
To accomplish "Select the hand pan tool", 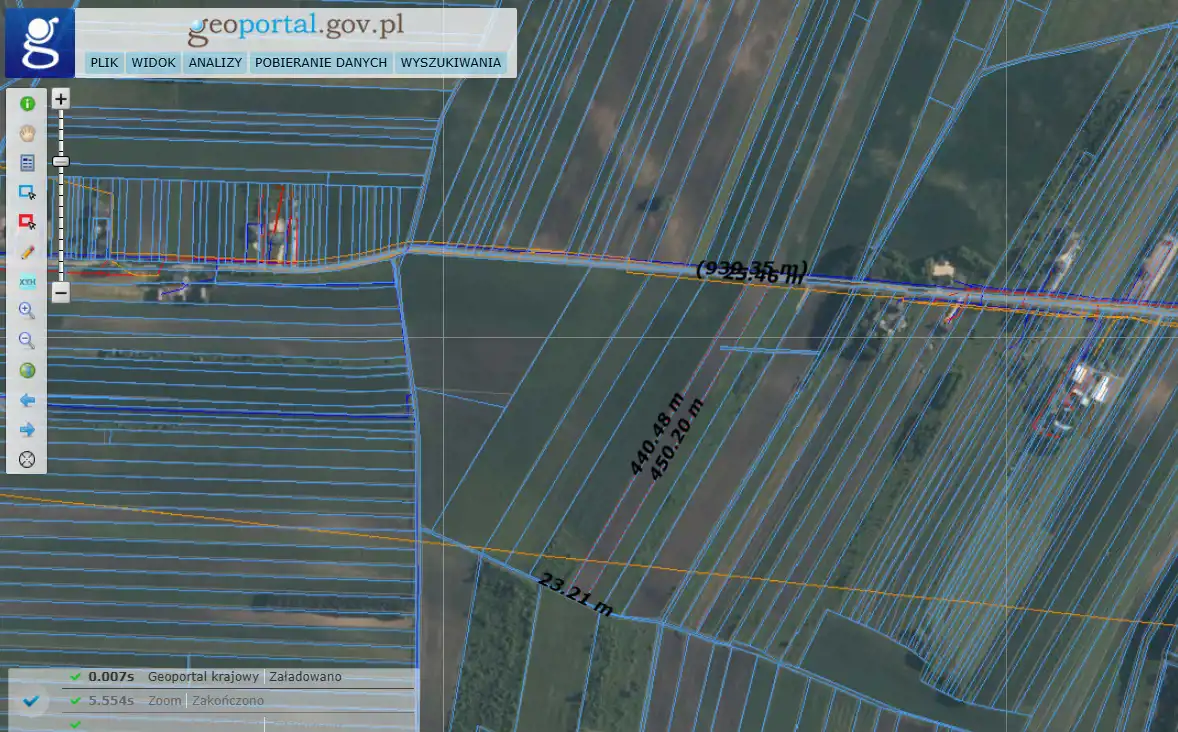I will tap(27, 133).
